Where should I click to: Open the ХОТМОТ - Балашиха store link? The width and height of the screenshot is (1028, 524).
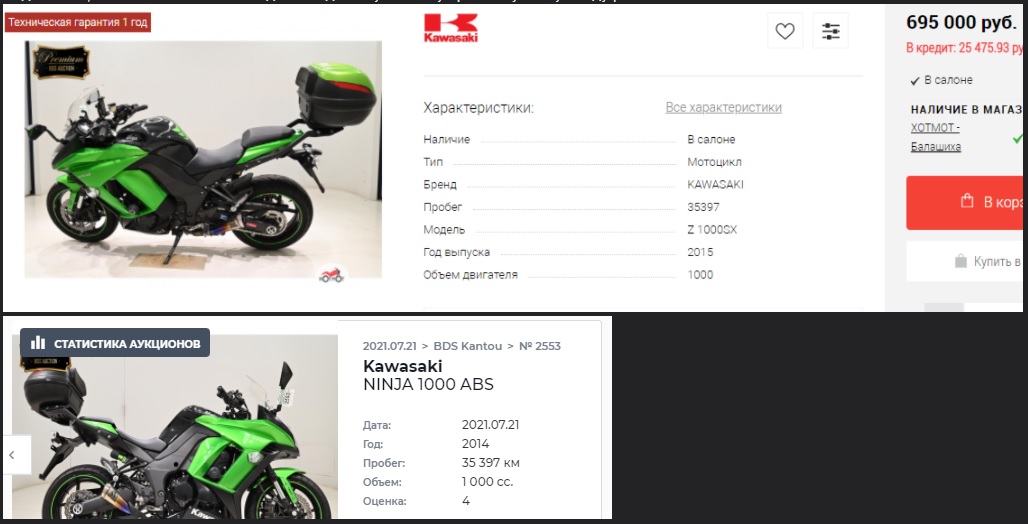(936, 136)
